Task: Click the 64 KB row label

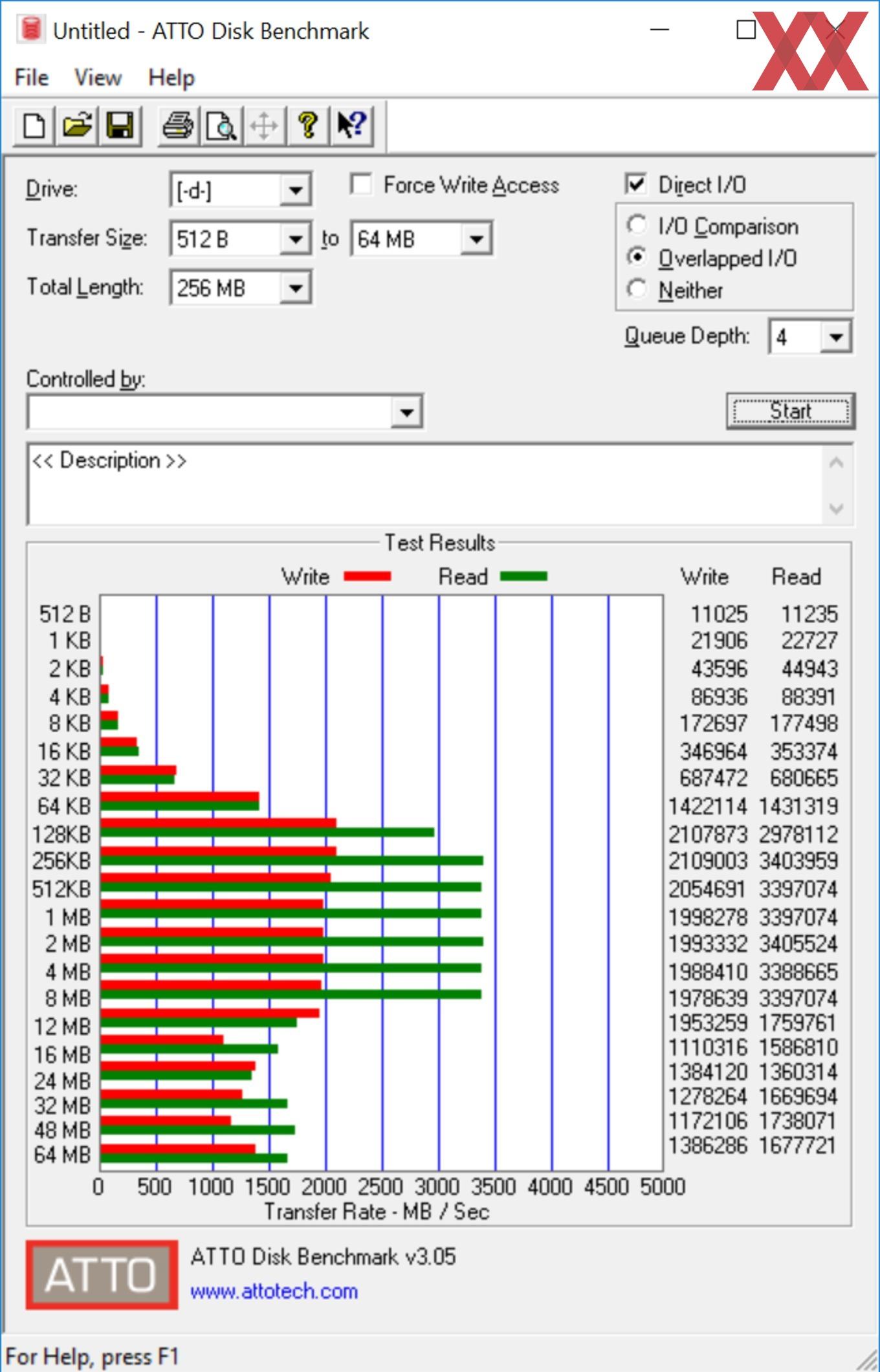Action: tap(64, 807)
